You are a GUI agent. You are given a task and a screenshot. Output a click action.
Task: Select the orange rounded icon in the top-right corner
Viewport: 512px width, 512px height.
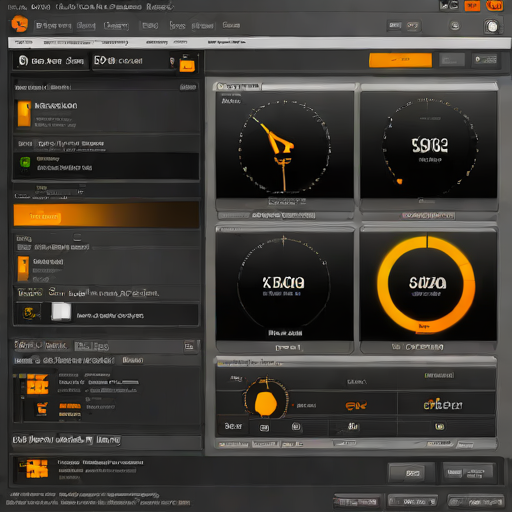pyautogui.click(x=495, y=5)
